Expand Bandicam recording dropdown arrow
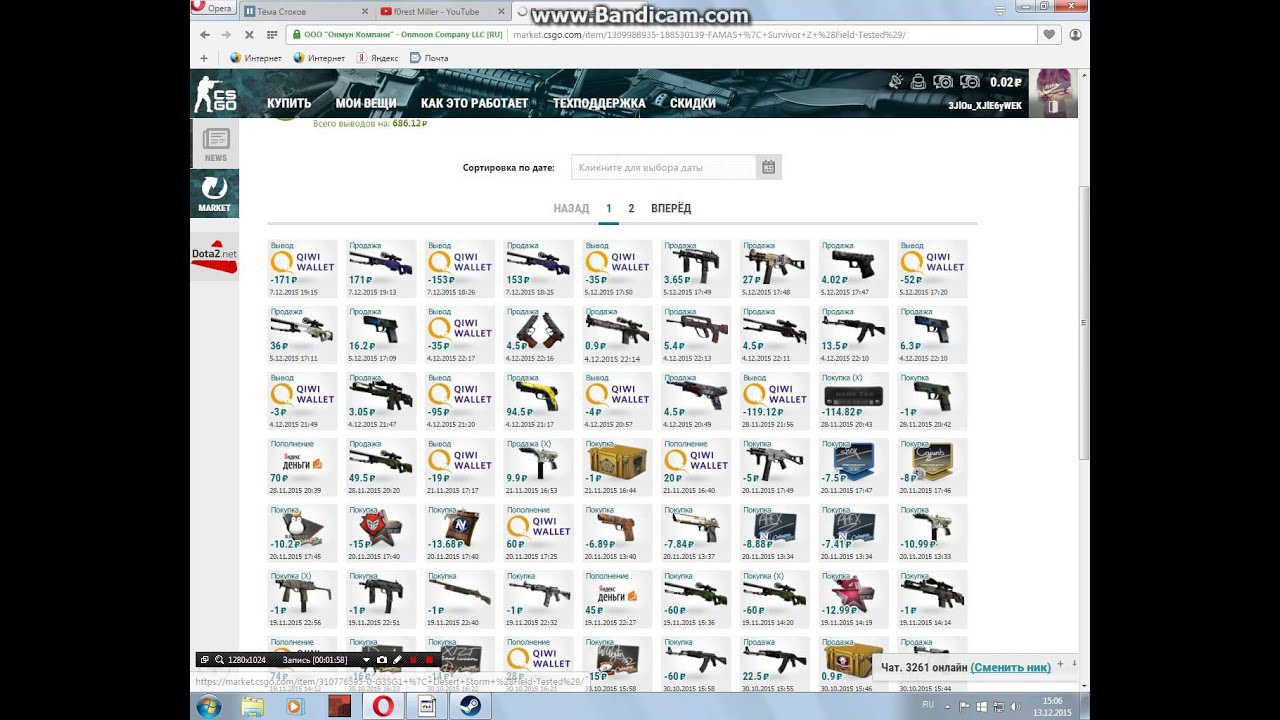Screen dimensions: 1280x720 [x=366, y=660]
